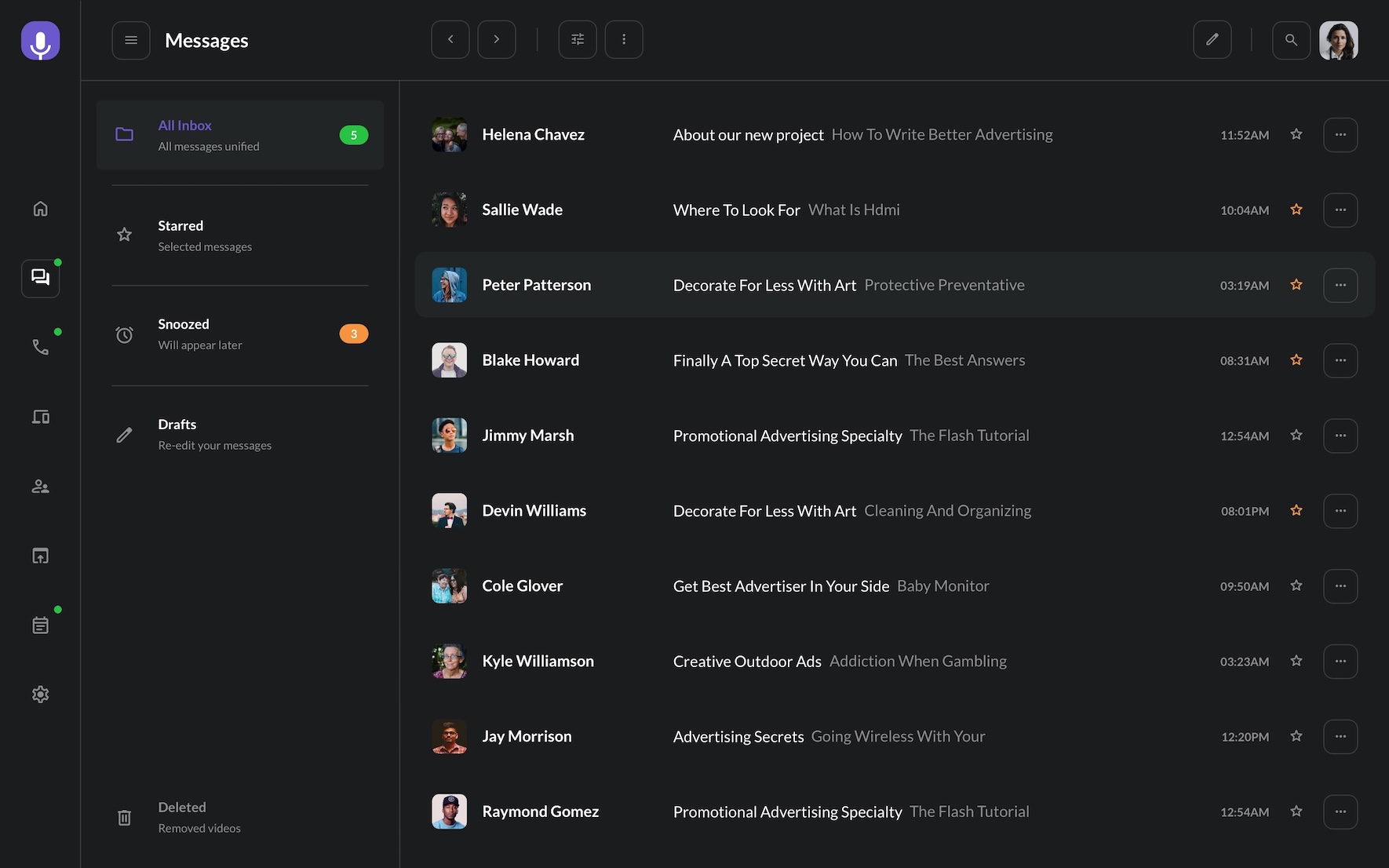Expand options for Raymond Gomez's message
1389x868 pixels.
point(1340,811)
